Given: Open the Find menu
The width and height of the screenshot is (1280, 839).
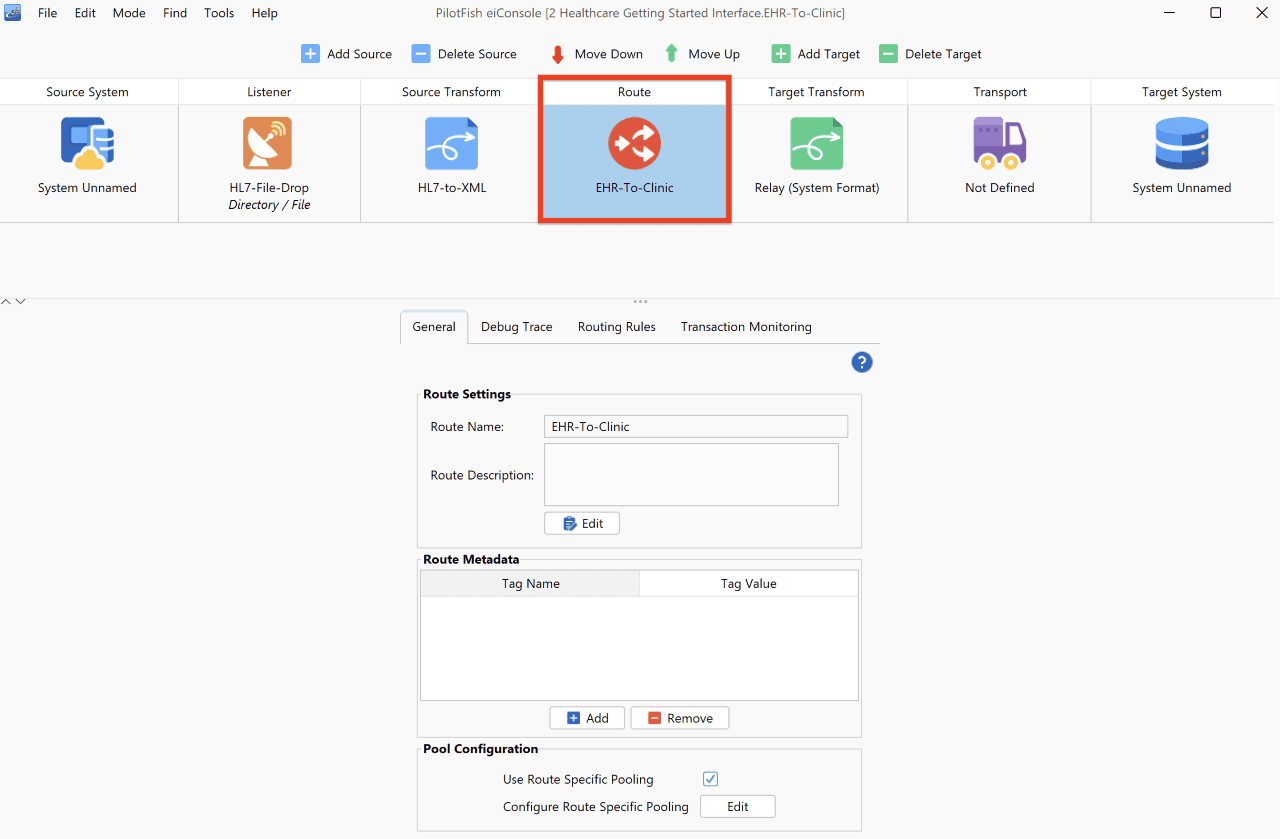Looking at the screenshot, I should [x=175, y=13].
